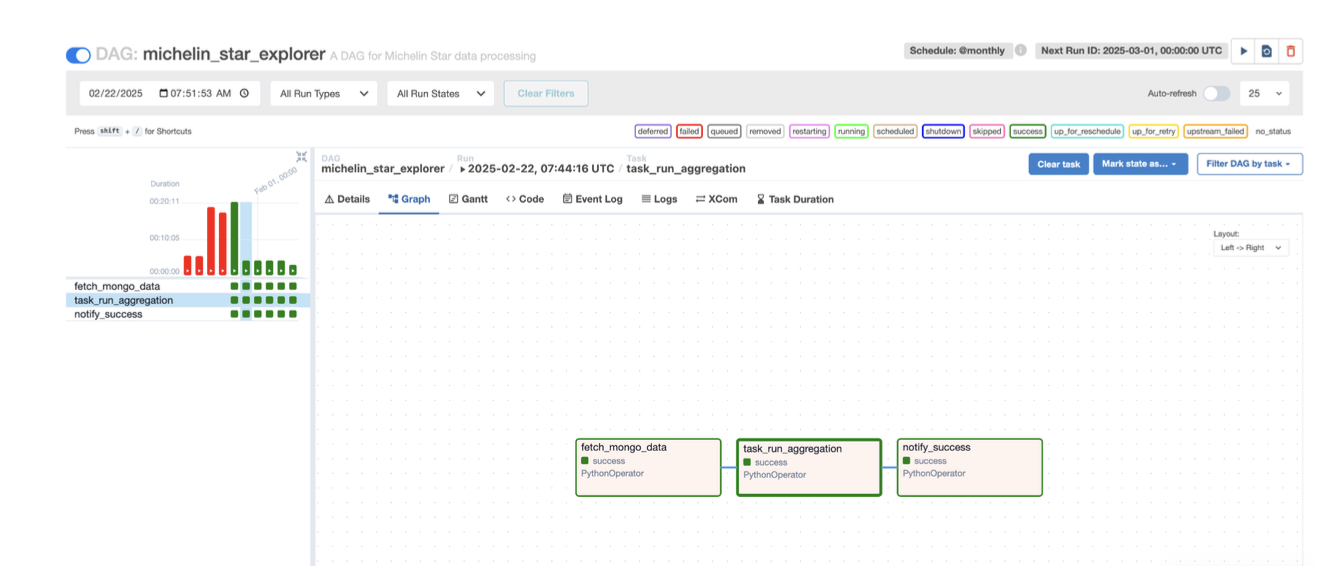Click the DAG title michelin_star_explorer heading
The image size is (1324, 586).
point(234,54)
